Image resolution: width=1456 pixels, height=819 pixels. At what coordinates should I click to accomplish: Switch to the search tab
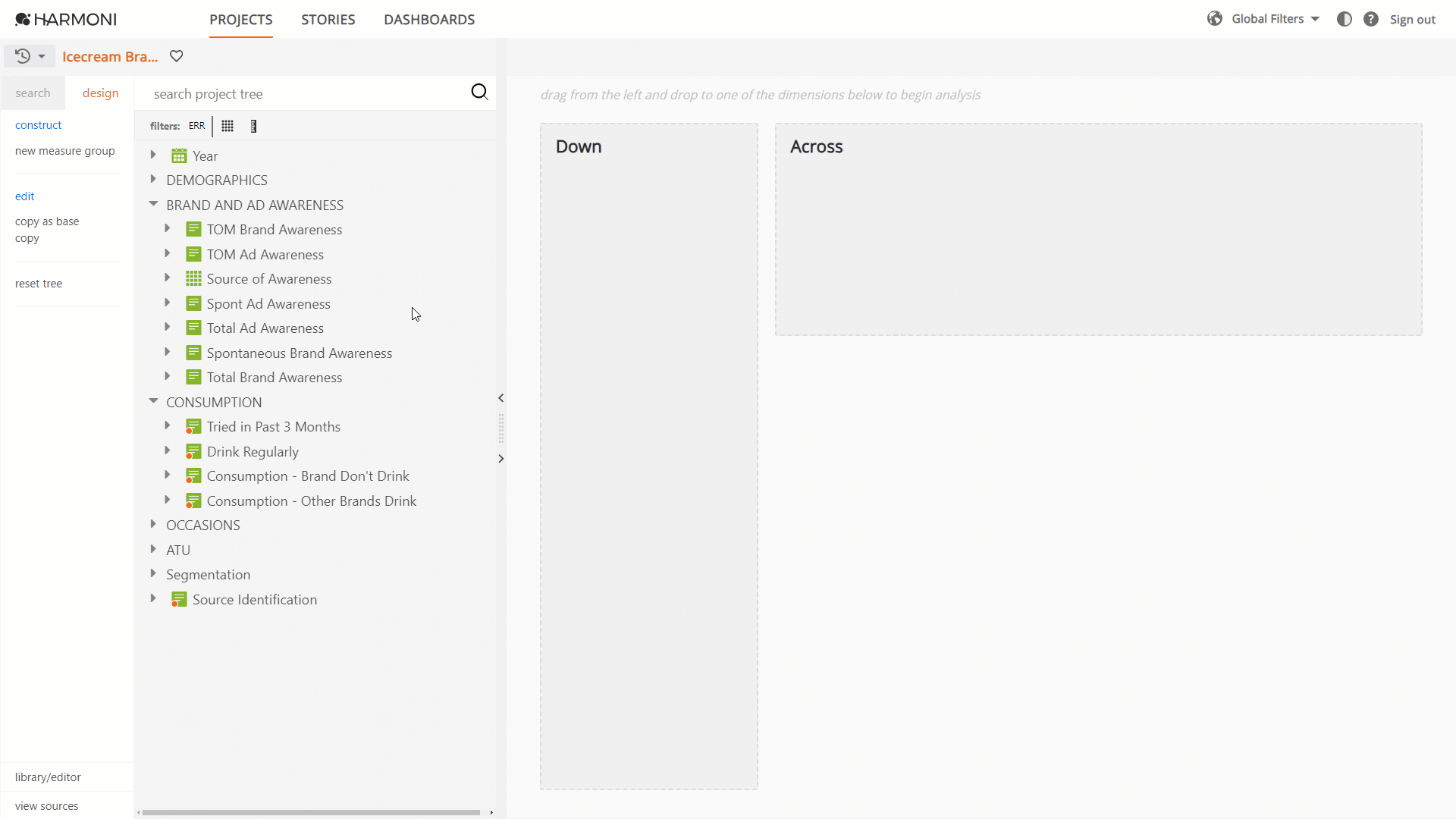33,93
